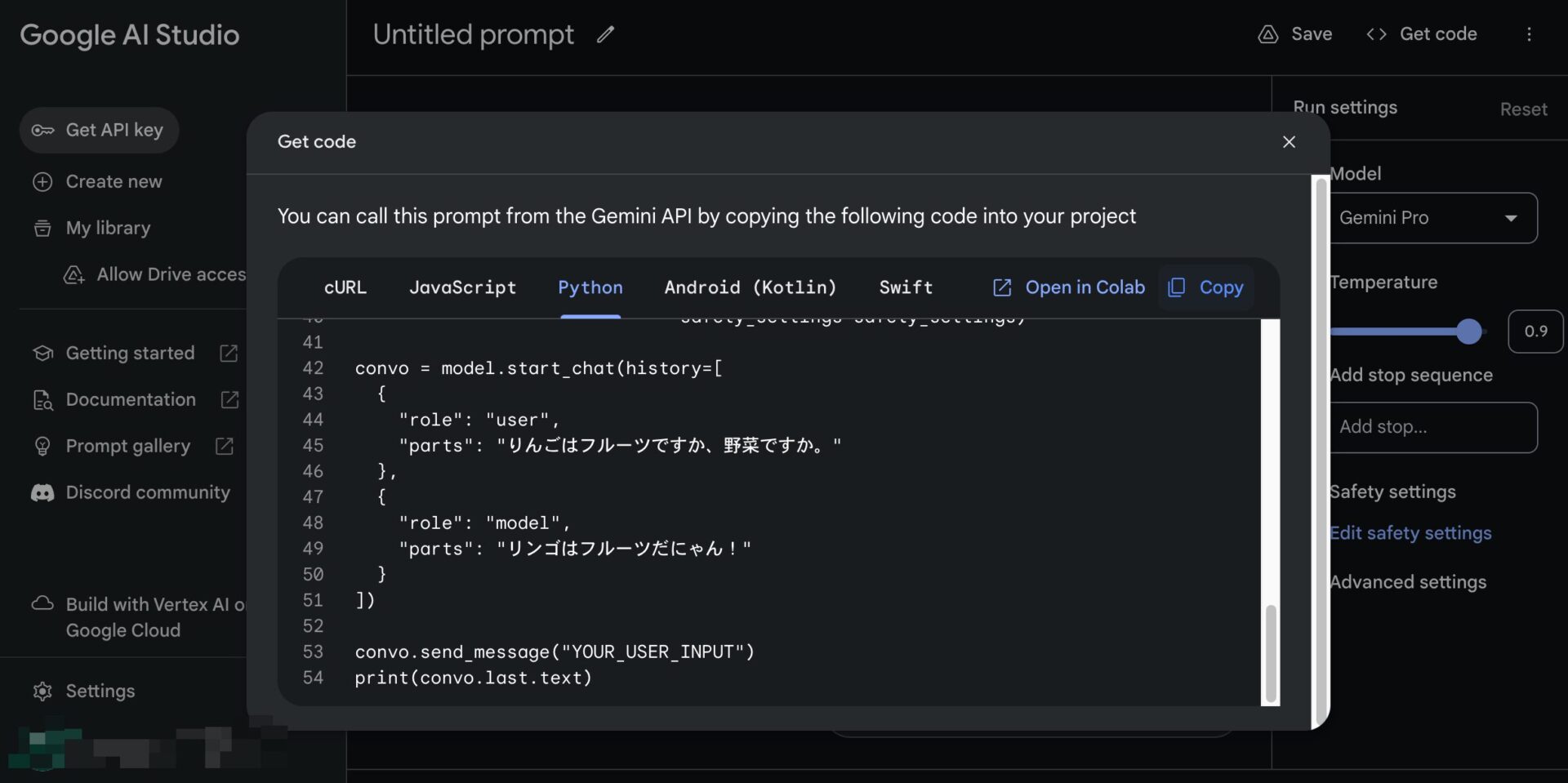
Task: Click the Discord community icon
Action: [42, 492]
